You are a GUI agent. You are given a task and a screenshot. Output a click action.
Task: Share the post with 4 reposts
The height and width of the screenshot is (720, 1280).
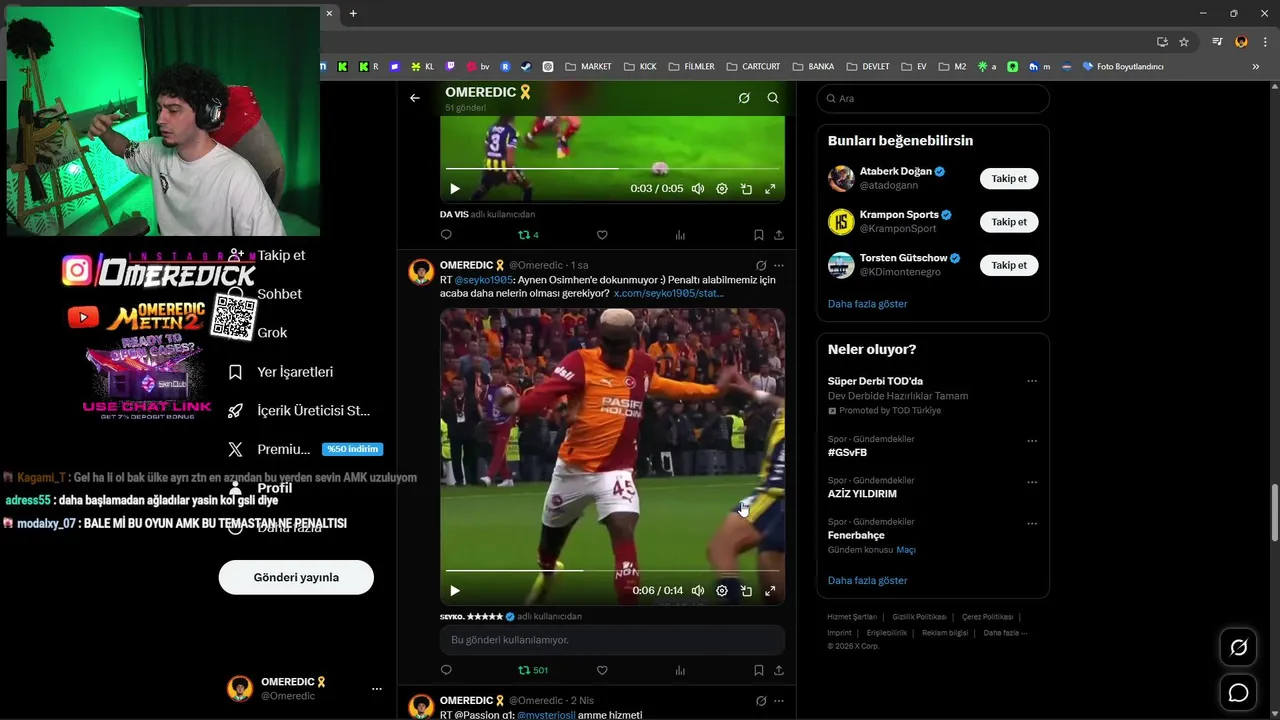(x=779, y=235)
